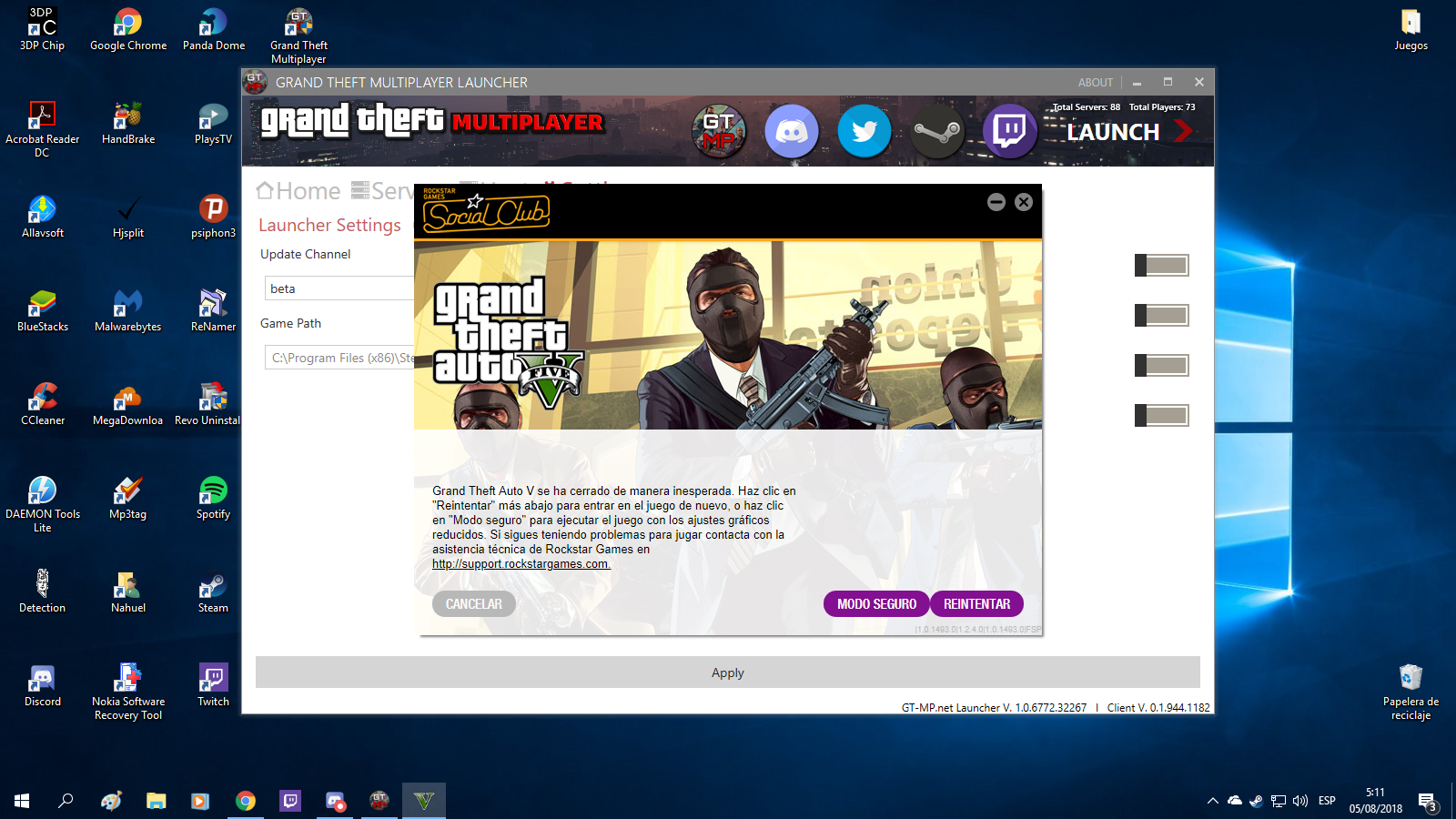The height and width of the screenshot is (819, 1456).
Task: Switch to GTA V on the taskbar
Action: [x=424, y=801]
